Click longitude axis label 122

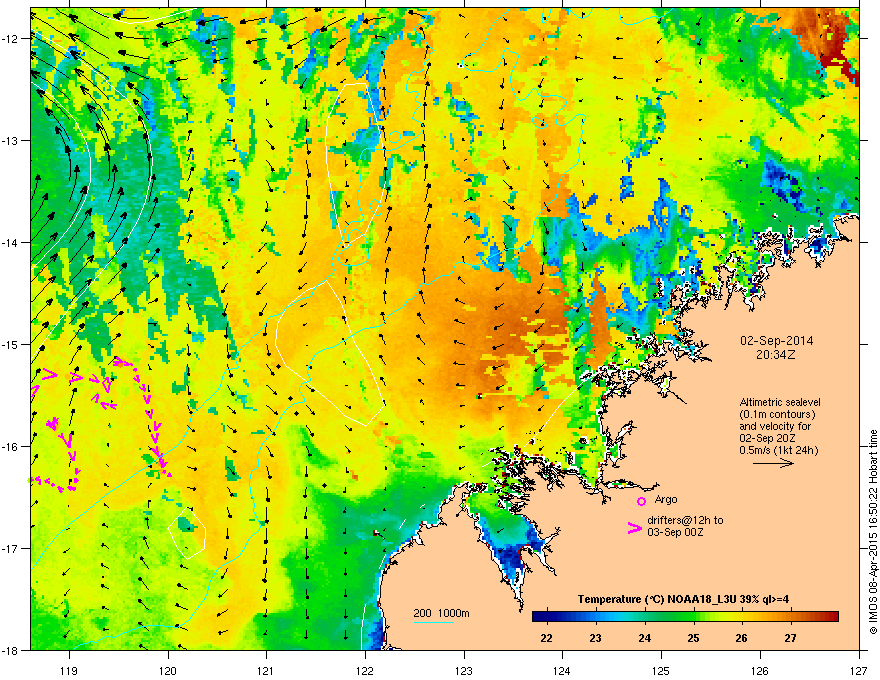click(365, 670)
